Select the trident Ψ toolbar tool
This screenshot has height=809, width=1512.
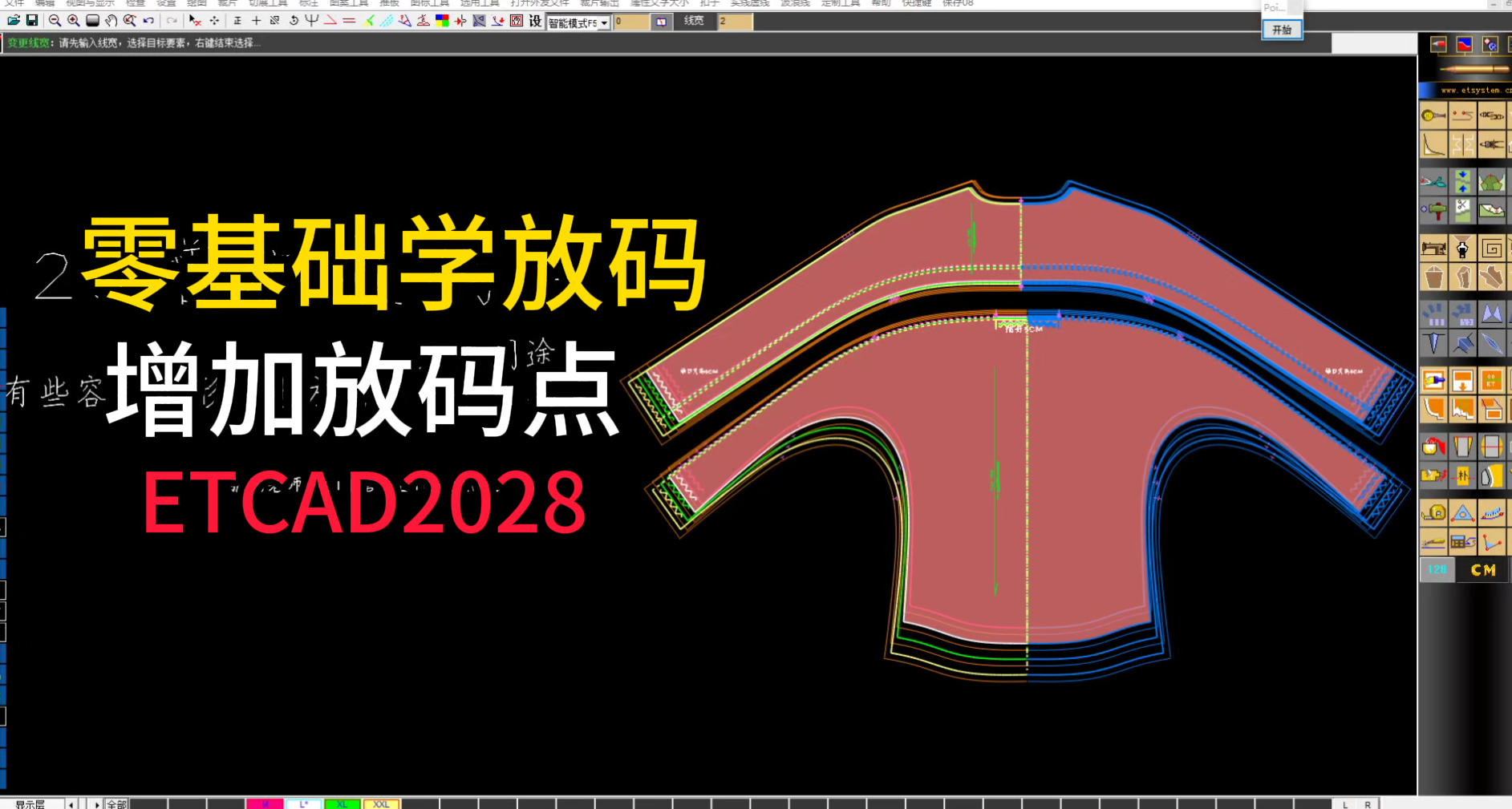(x=312, y=21)
